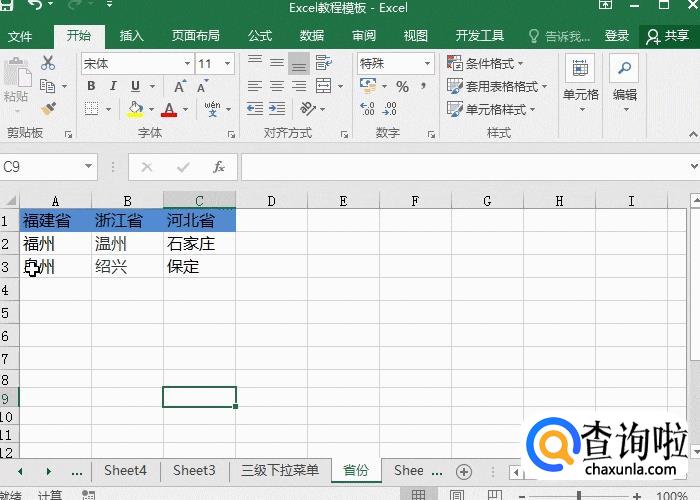The image size is (700, 500).
Task: Open alignment group dialog launcher
Action: coord(344,134)
